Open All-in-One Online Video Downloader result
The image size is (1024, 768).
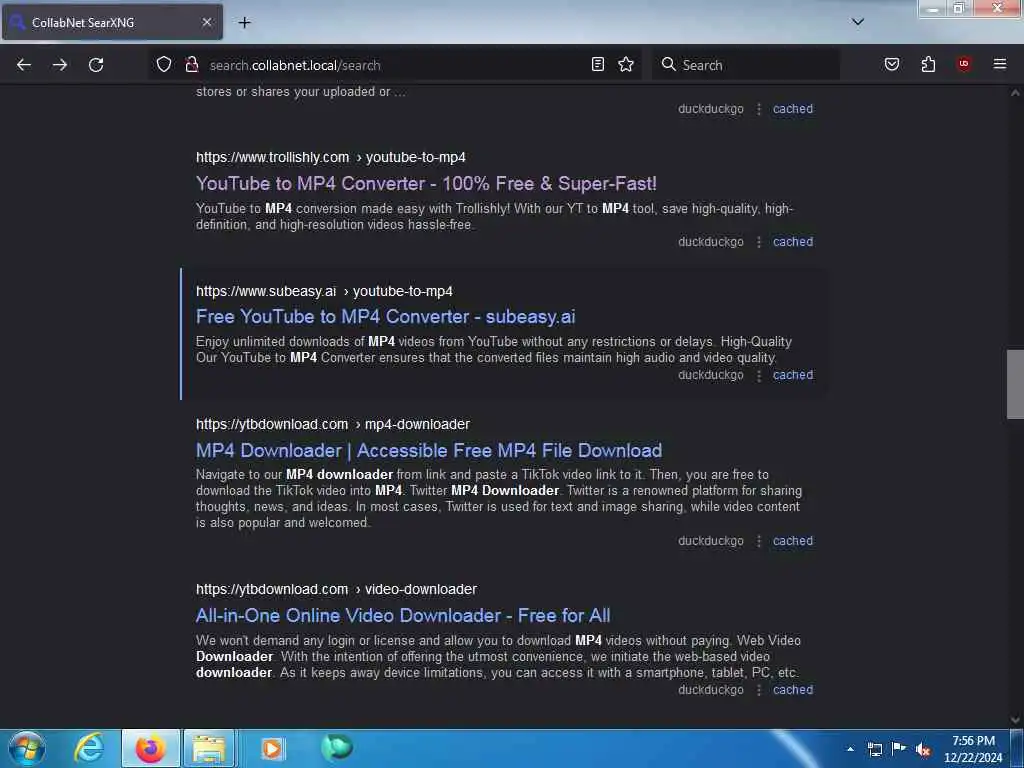tap(403, 615)
